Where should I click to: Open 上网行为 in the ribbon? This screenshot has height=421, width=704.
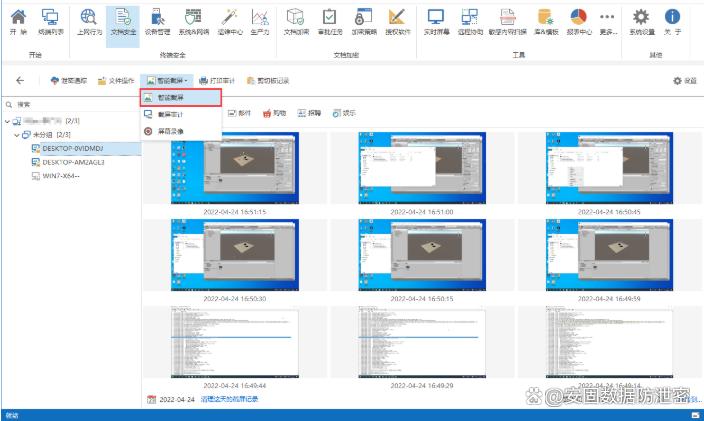[88, 21]
